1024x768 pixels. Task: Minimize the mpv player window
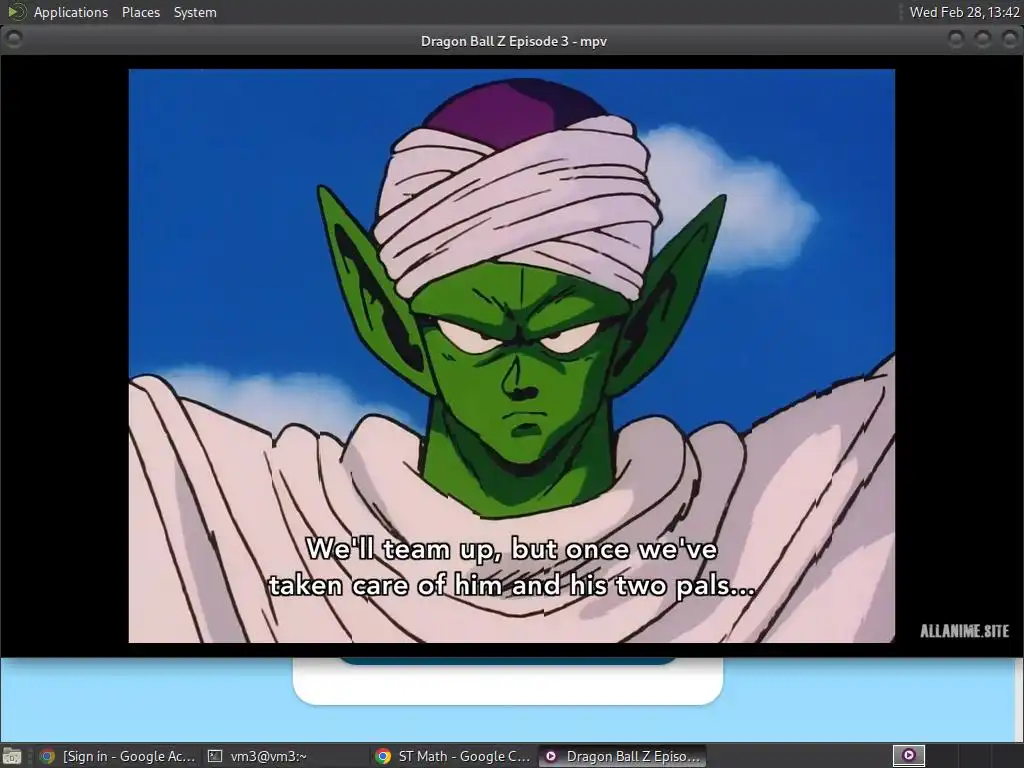[956, 39]
